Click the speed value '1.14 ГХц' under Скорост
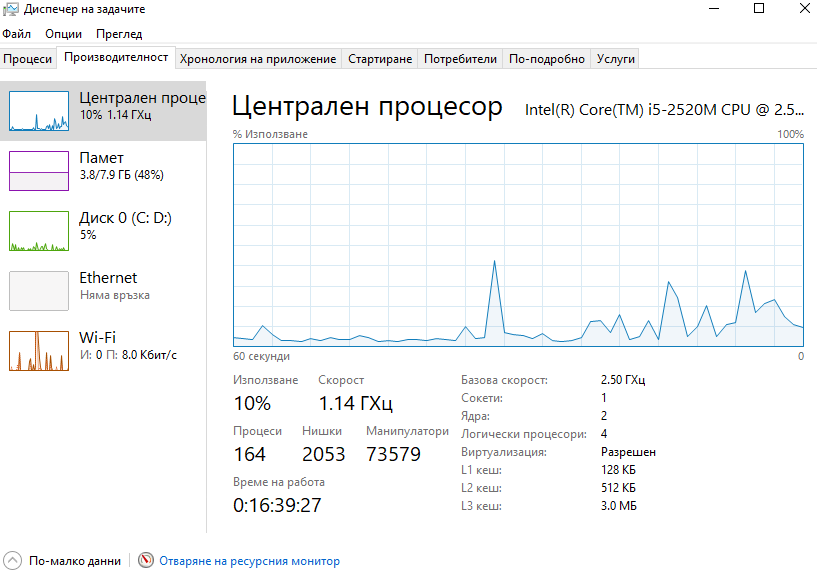The height and width of the screenshot is (575, 817). tap(355, 403)
